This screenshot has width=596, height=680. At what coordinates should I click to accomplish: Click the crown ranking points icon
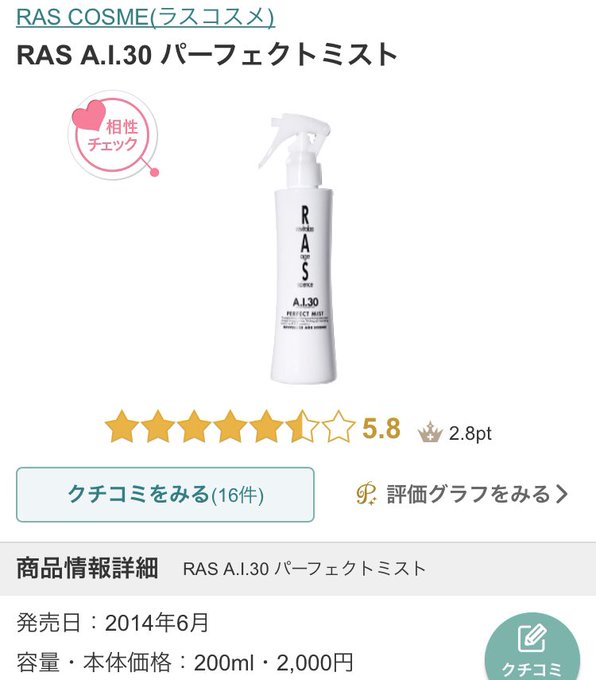[430, 432]
